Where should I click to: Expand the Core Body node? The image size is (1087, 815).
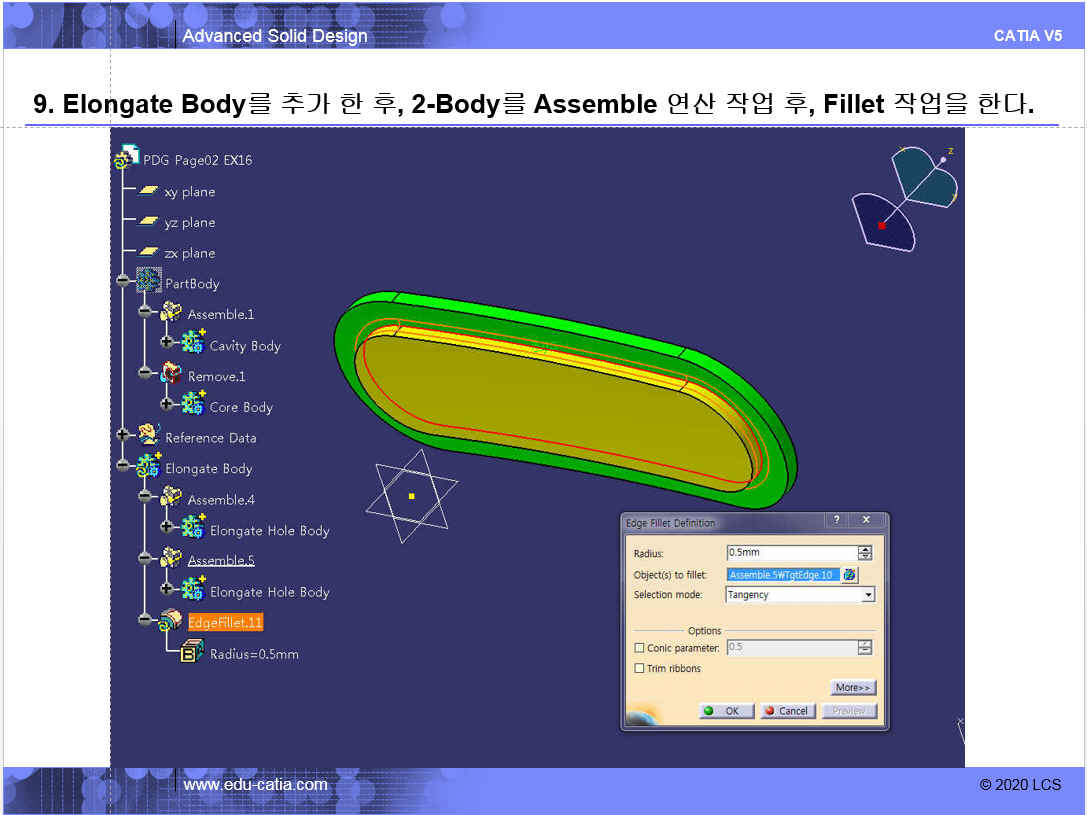point(167,406)
